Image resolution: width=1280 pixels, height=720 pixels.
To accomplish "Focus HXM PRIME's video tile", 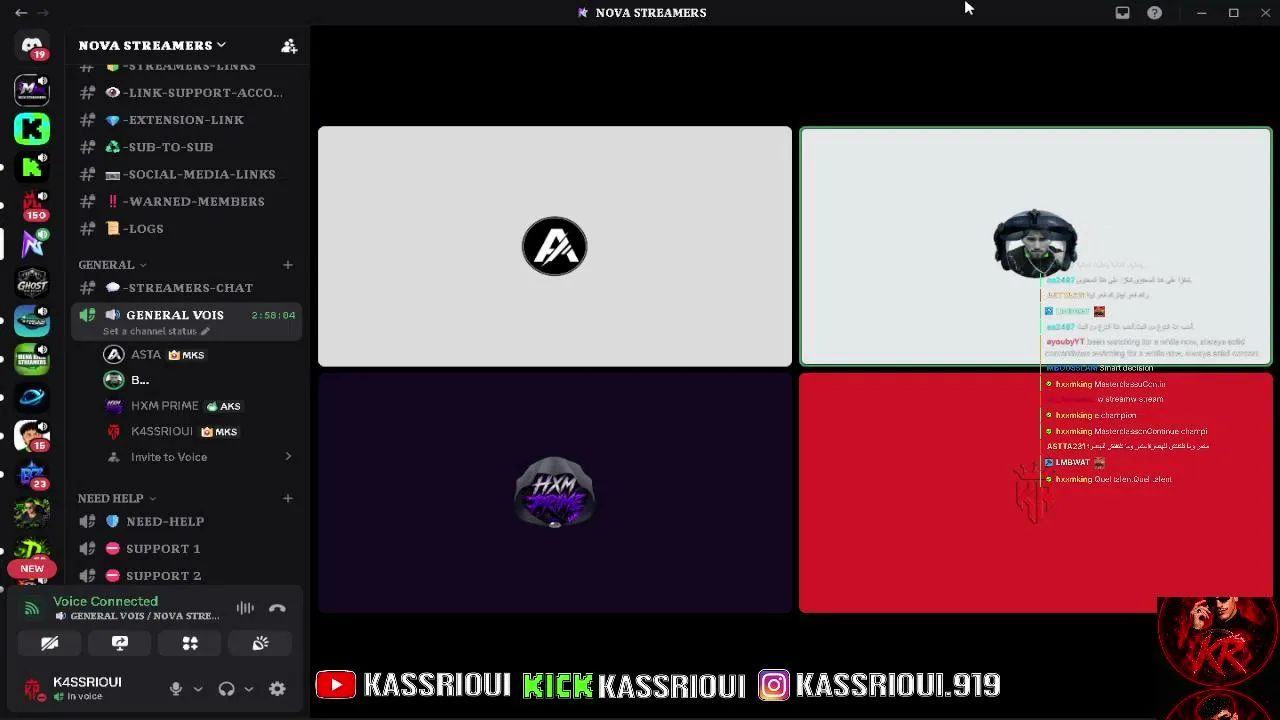I will pos(555,492).
